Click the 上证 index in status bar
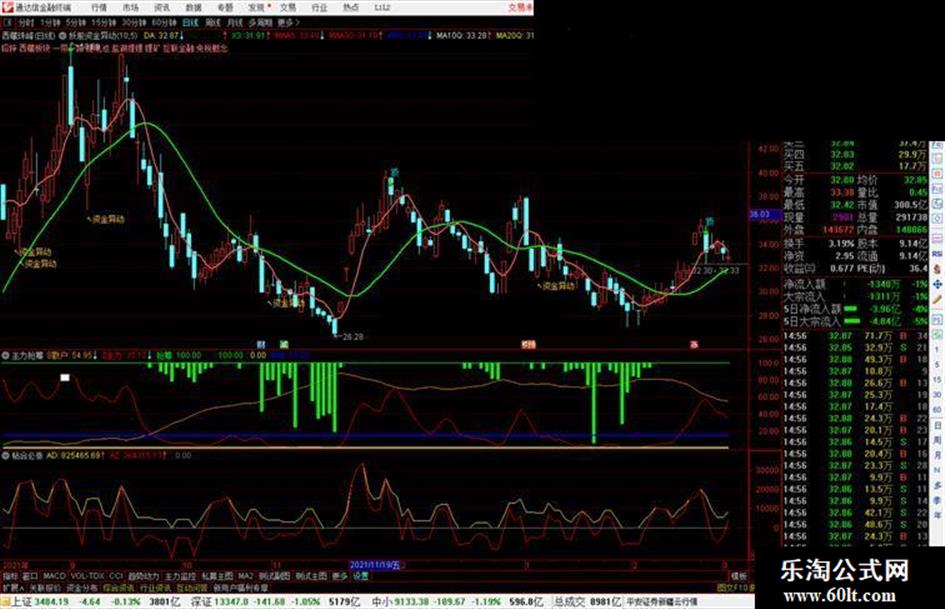Screen dimensions: 945x609 (x=22, y=601)
